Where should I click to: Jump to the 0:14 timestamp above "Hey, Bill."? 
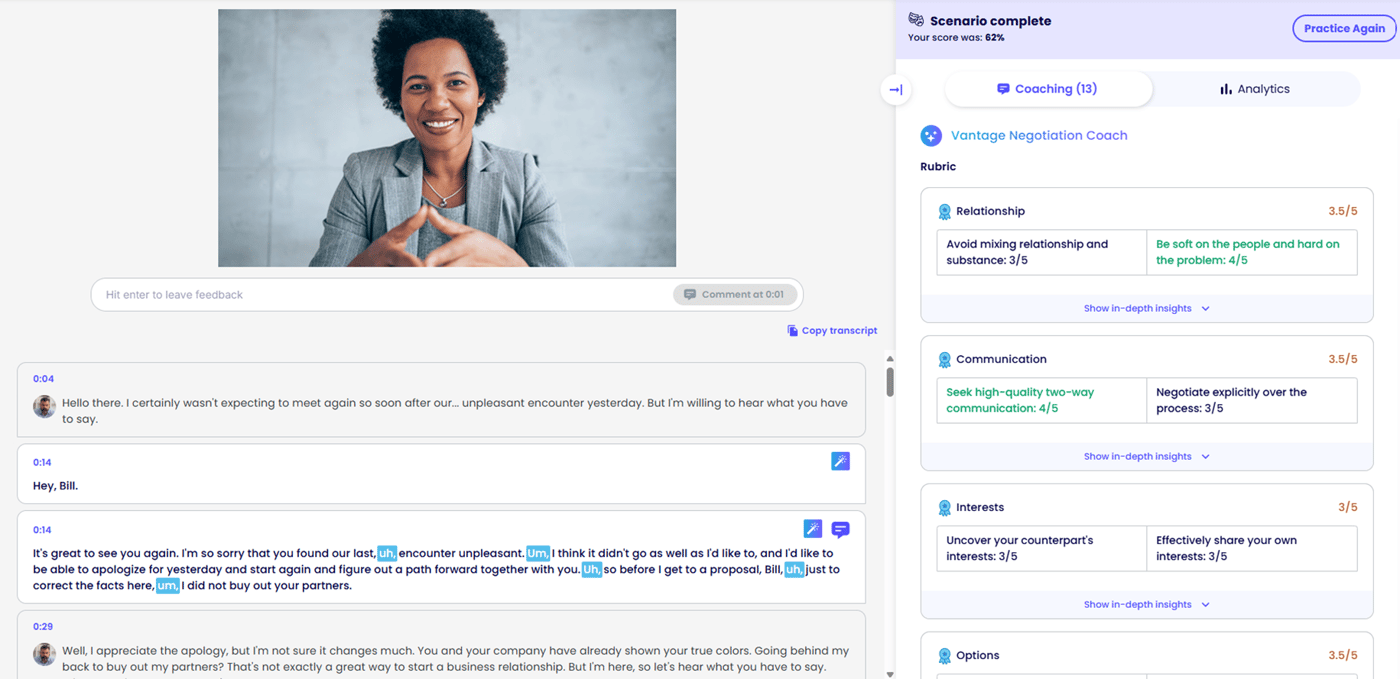point(43,463)
